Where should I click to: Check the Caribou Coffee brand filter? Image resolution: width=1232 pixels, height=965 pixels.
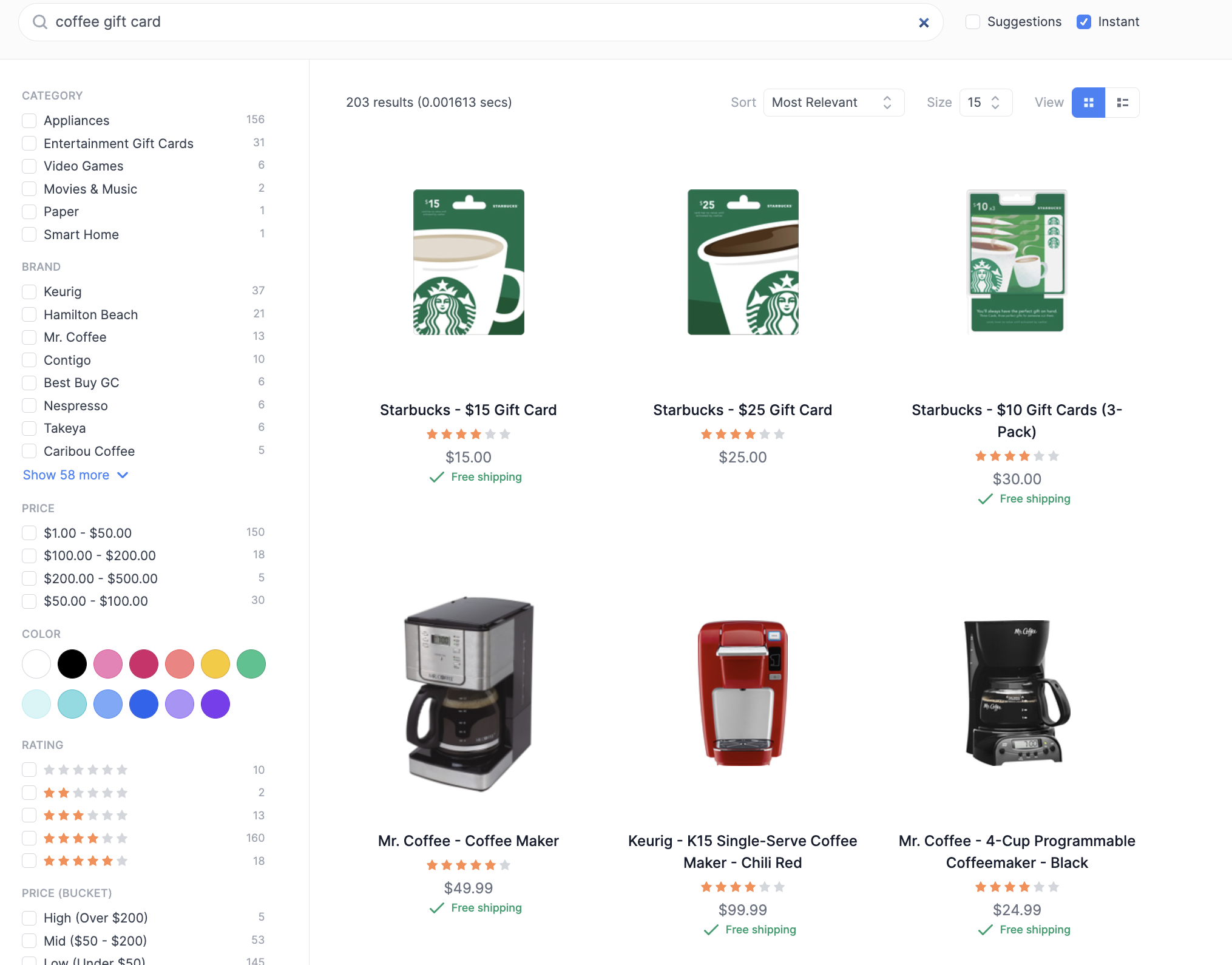pos(29,452)
